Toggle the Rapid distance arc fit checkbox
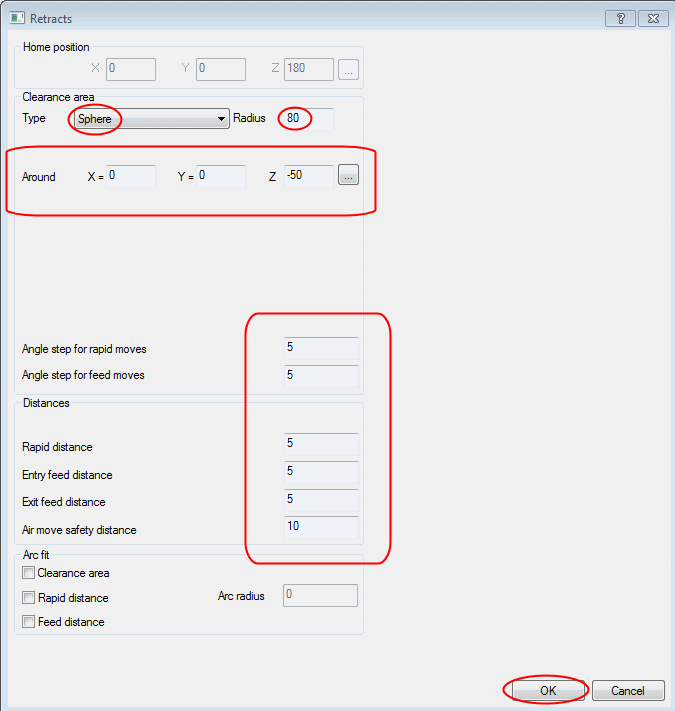Viewport: 675px width, 711px height. point(28,598)
